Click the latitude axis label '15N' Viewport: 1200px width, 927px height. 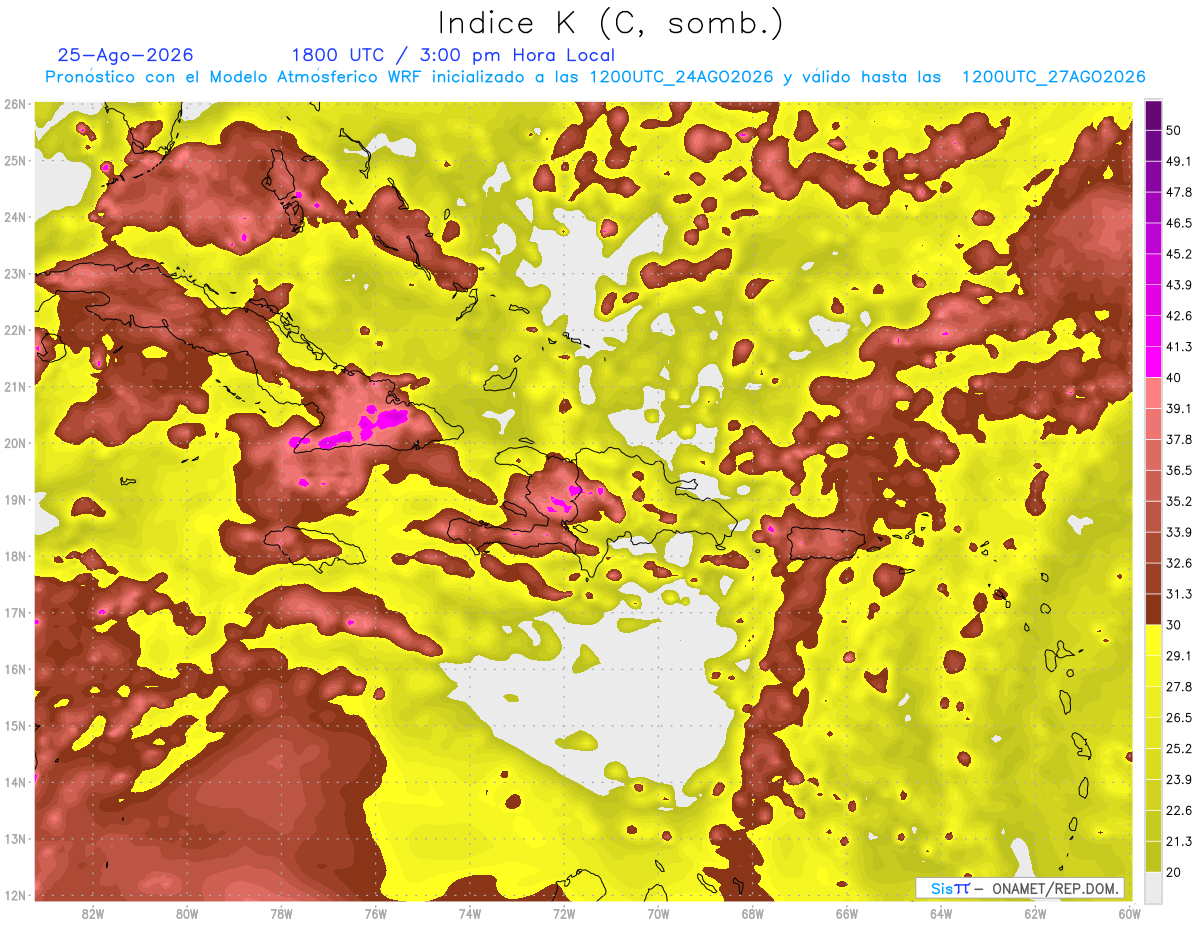[14, 725]
